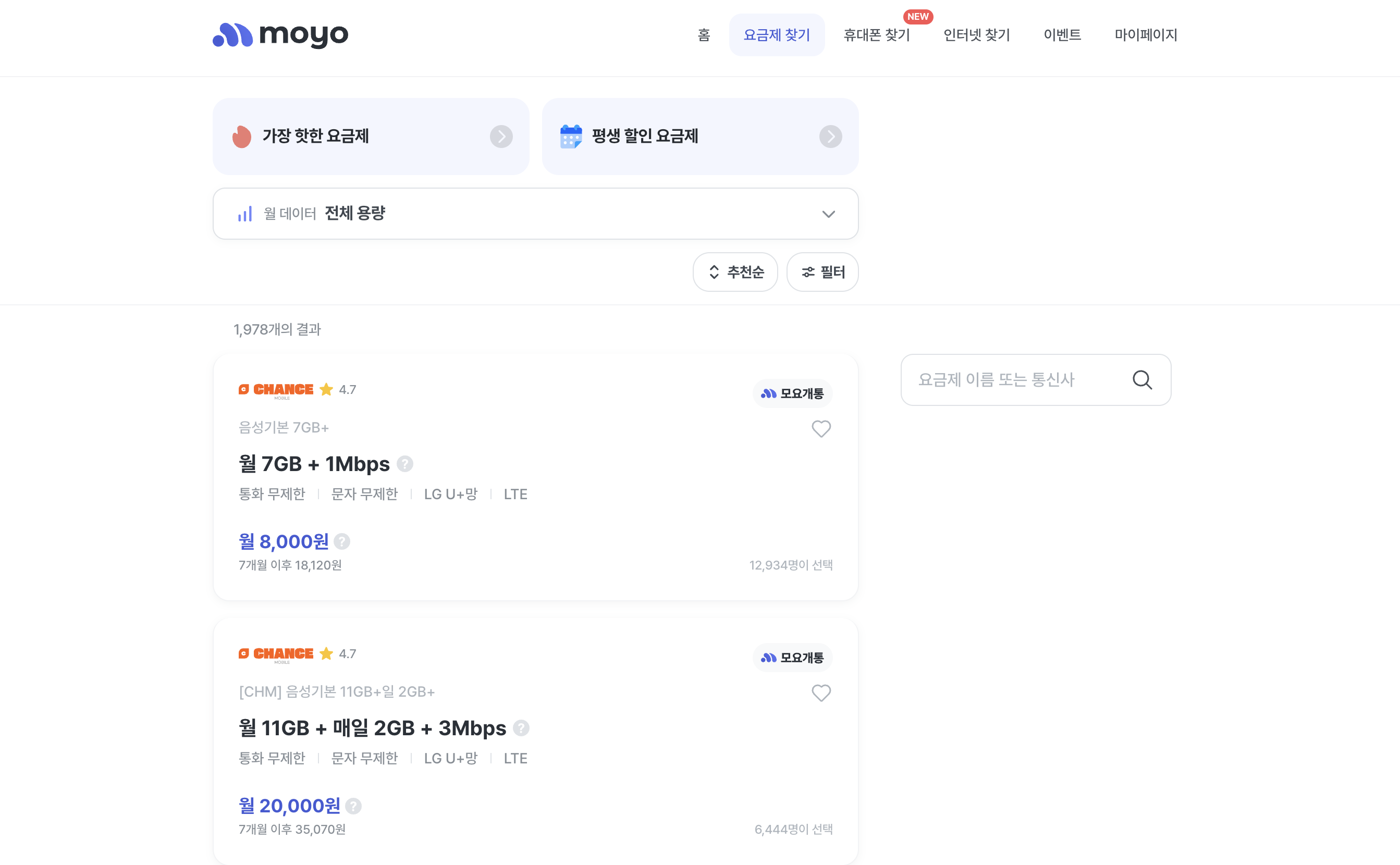Click help icon next to 월 20,000원
Screen dimensions: 1400x865
click(x=353, y=806)
